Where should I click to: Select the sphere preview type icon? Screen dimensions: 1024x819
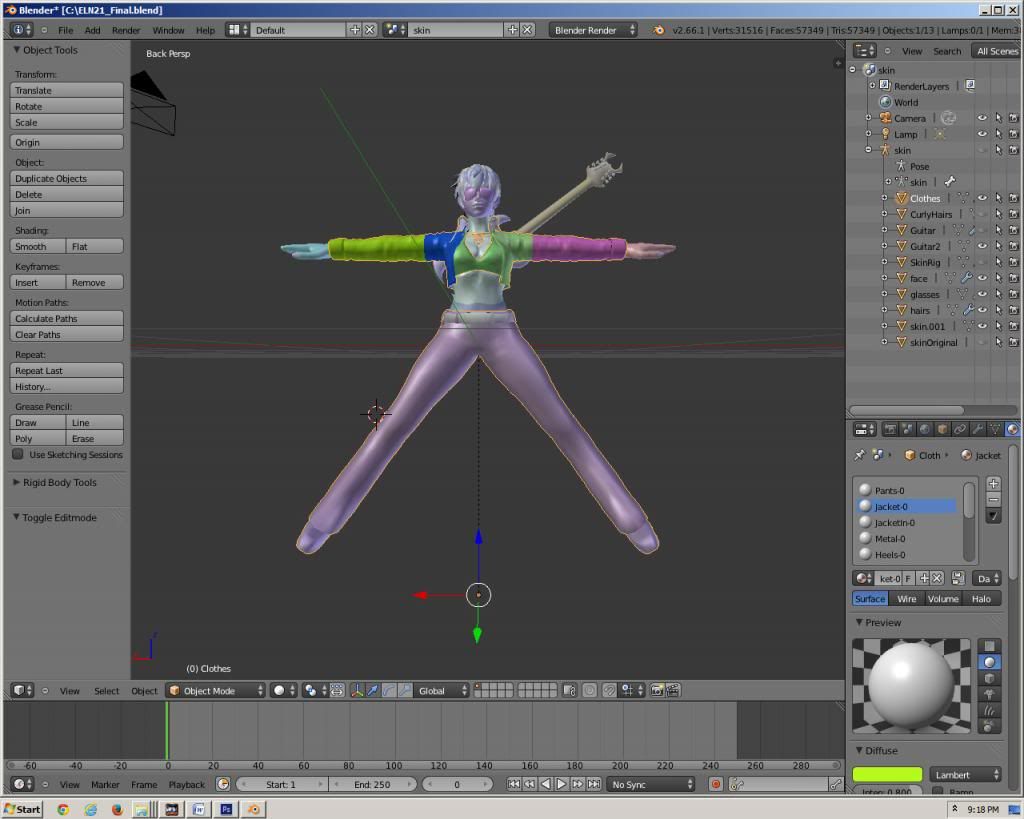(990, 662)
